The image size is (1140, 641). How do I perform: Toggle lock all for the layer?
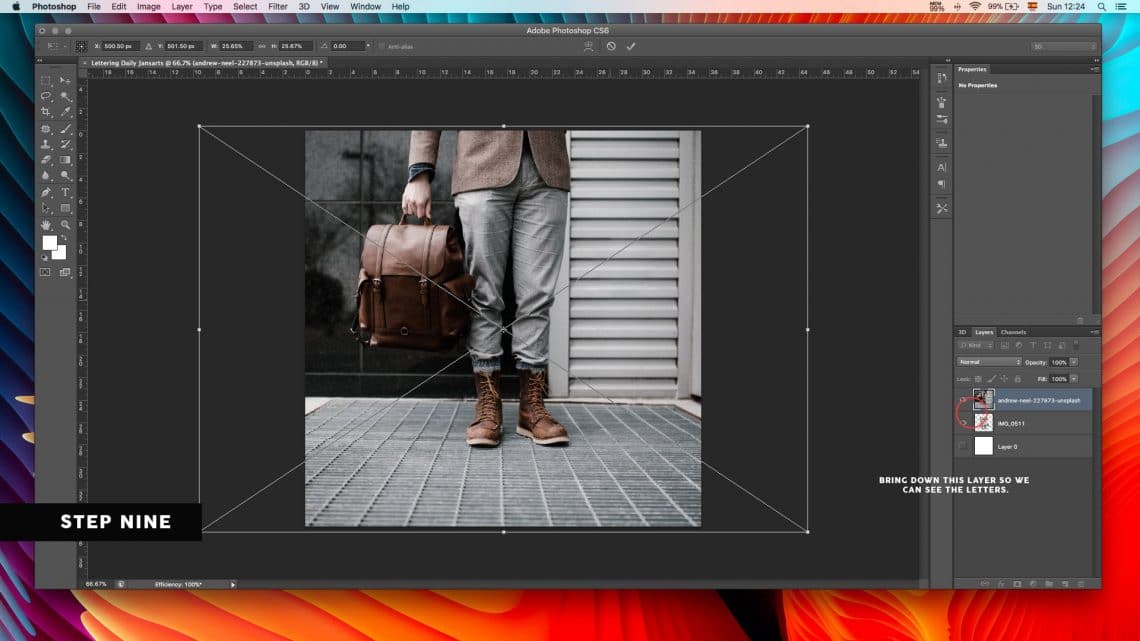(1017, 379)
